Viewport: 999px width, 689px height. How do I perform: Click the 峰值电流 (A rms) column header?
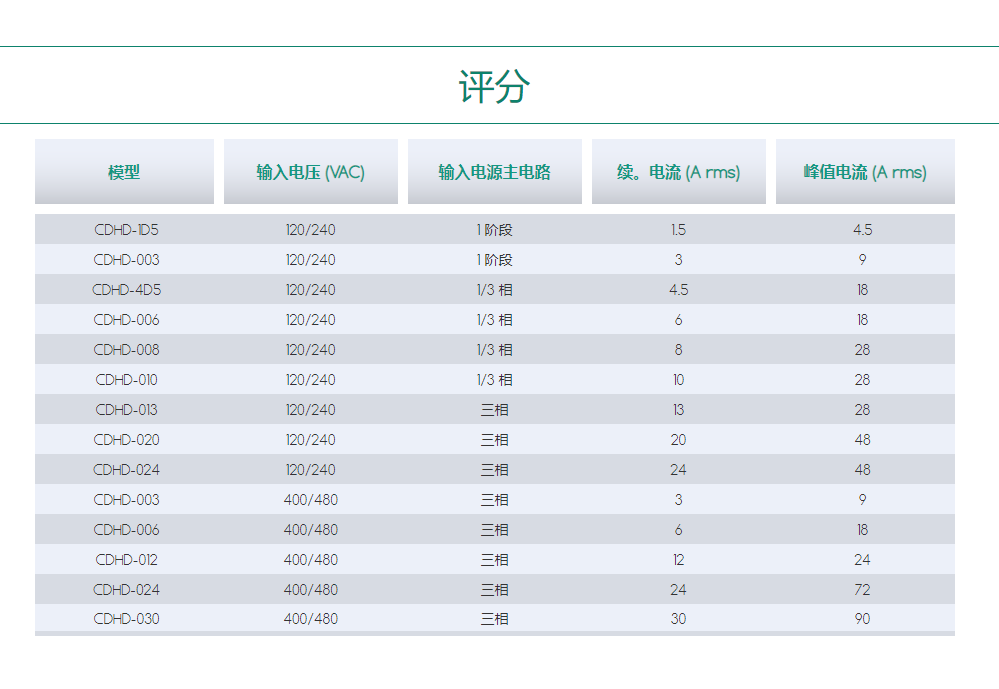click(x=864, y=172)
